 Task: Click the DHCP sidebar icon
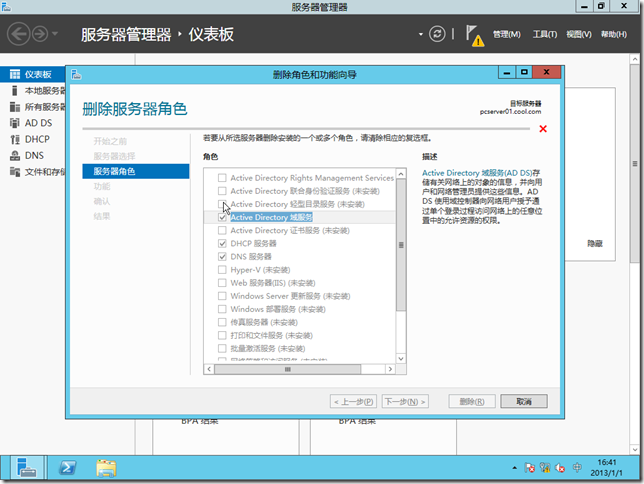coord(15,139)
